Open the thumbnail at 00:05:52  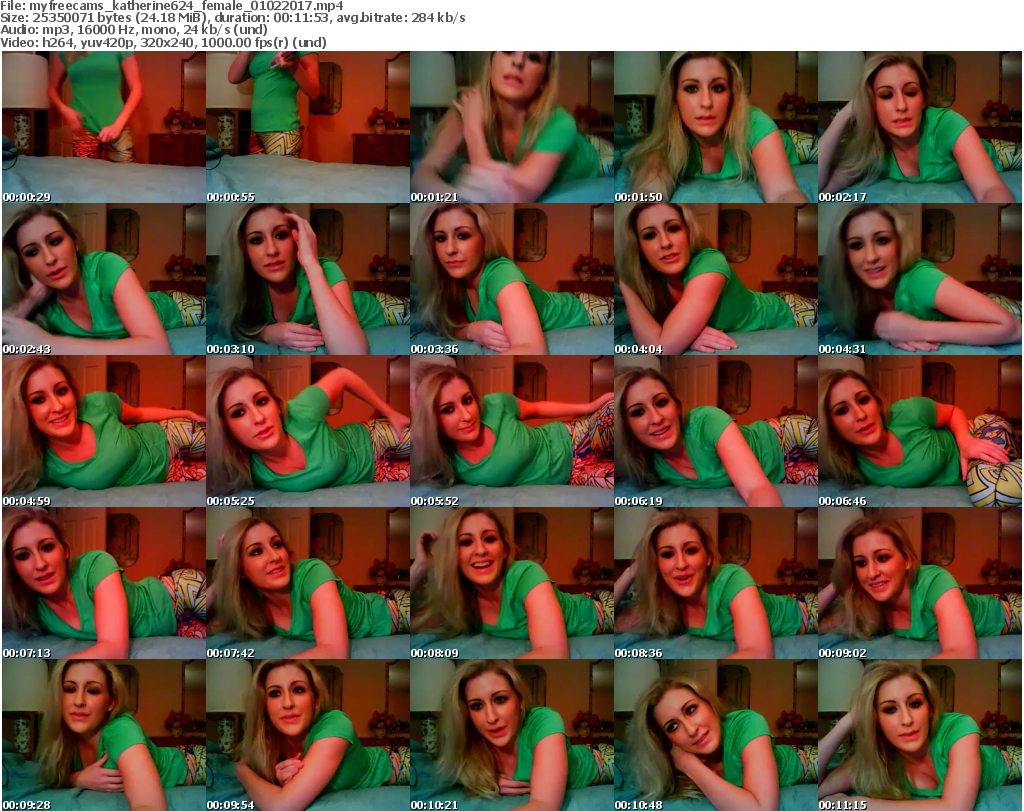point(512,432)
